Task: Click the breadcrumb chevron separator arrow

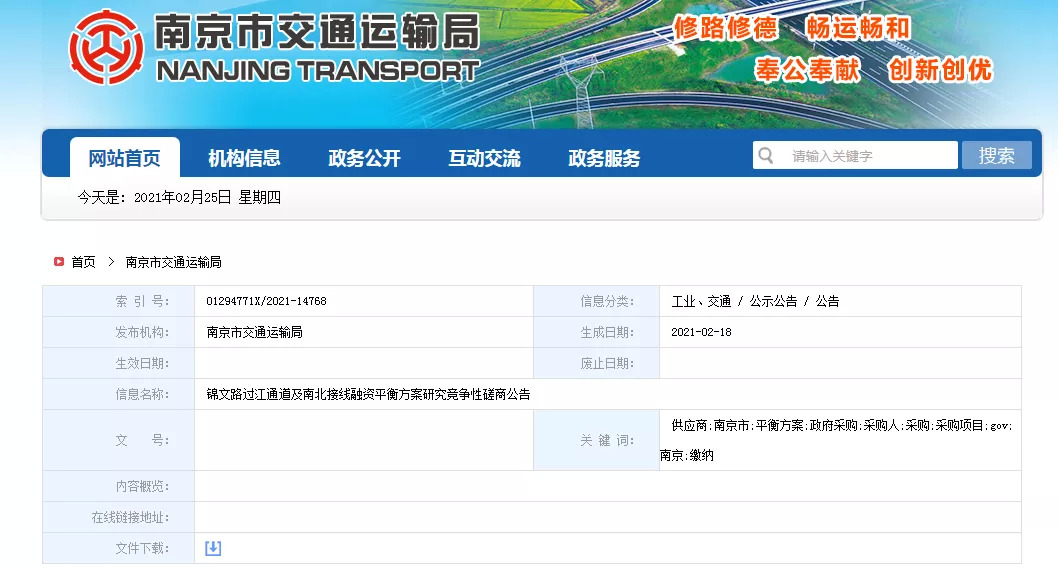Action: pos(111,261)
